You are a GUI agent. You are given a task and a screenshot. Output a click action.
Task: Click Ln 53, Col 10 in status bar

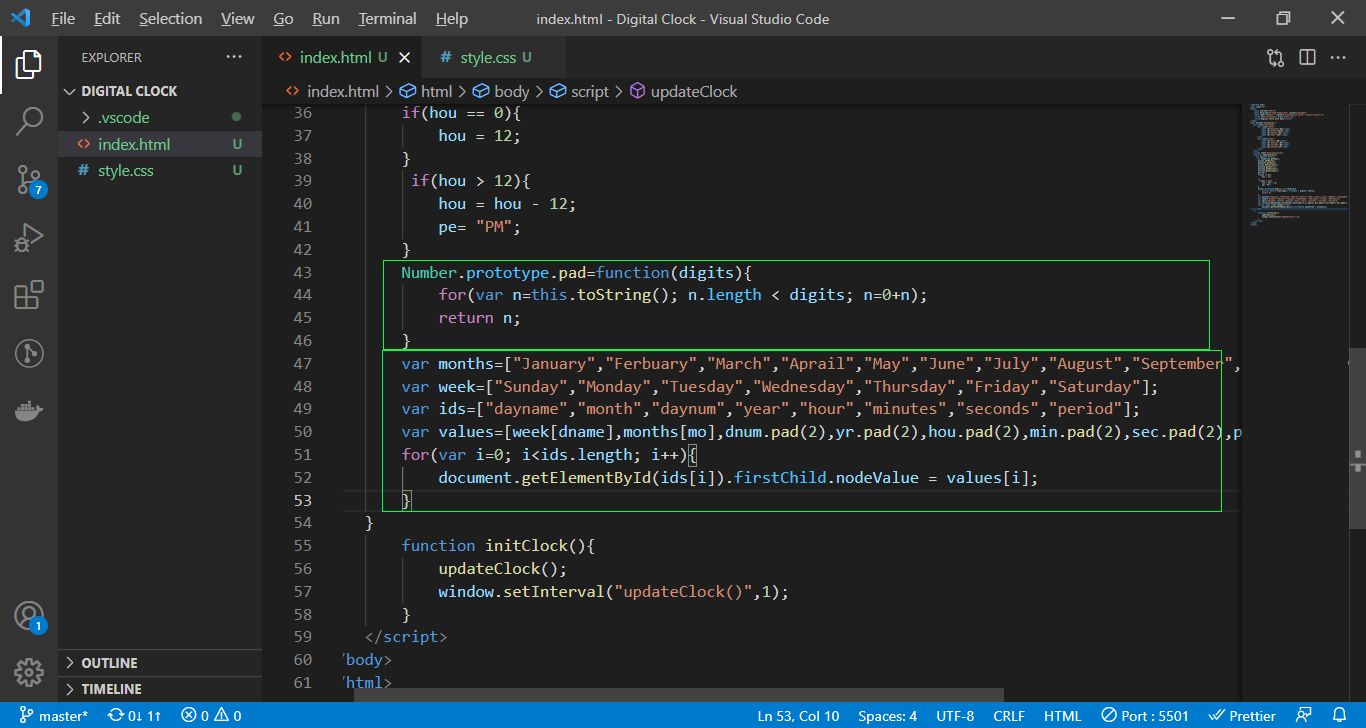[798, 715]
